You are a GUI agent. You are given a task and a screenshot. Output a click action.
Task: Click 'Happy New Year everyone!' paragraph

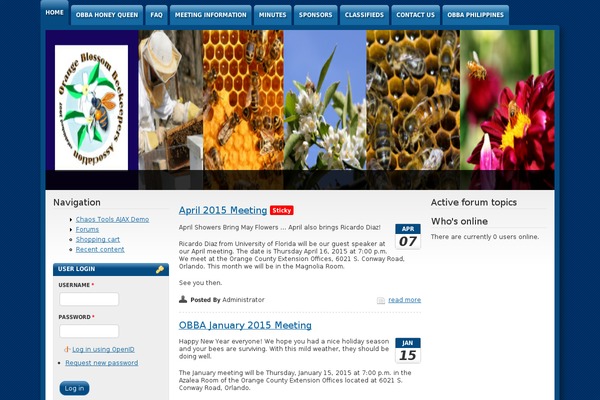point(284,349)
